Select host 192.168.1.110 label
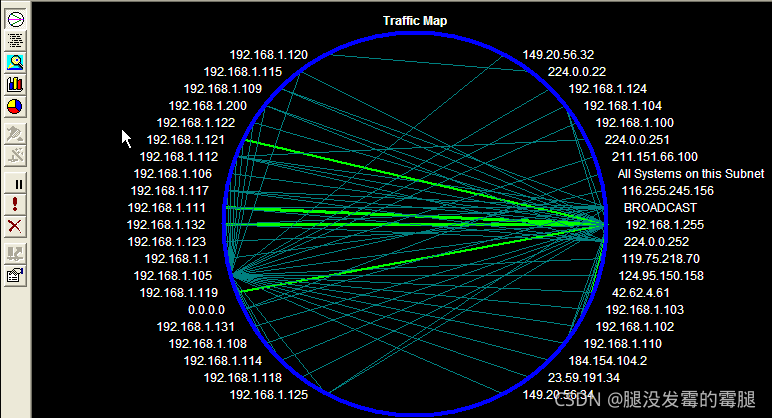This screenshot has height=418, width=772. [623, 344]
